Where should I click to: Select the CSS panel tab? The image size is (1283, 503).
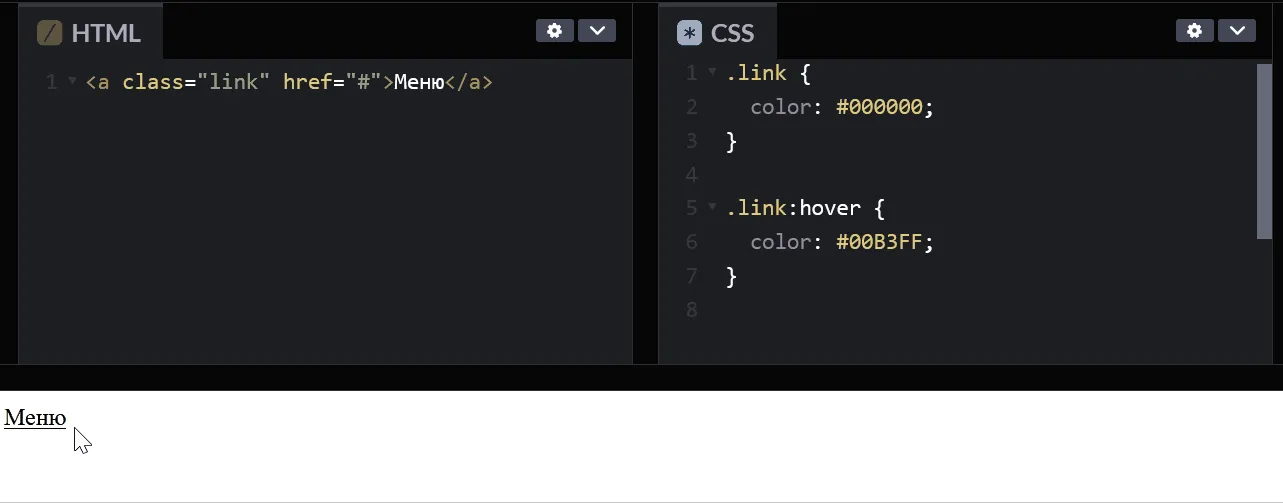click(718, 32)
